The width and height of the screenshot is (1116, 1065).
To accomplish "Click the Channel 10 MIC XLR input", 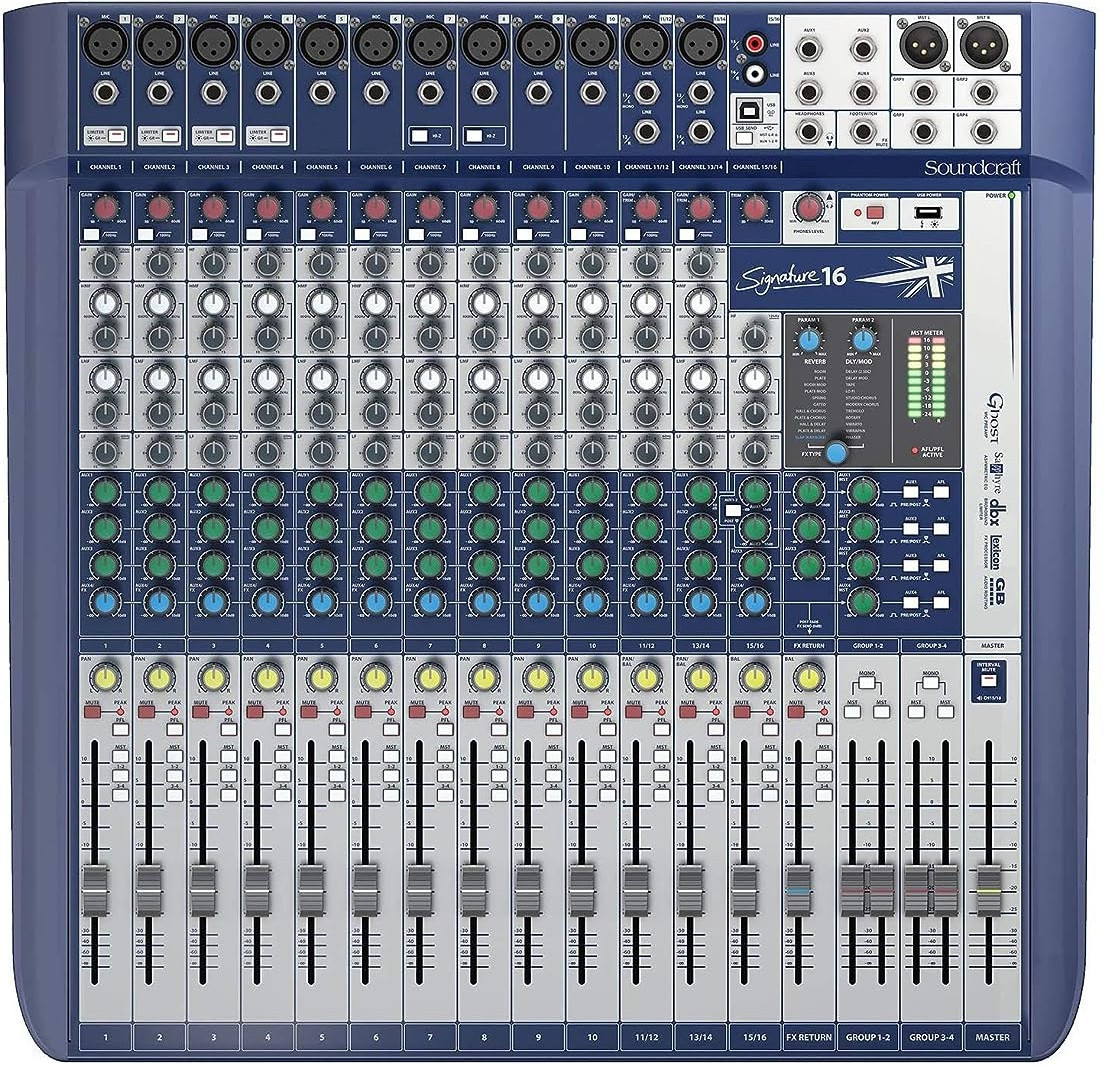I will [x=591, y=44].
